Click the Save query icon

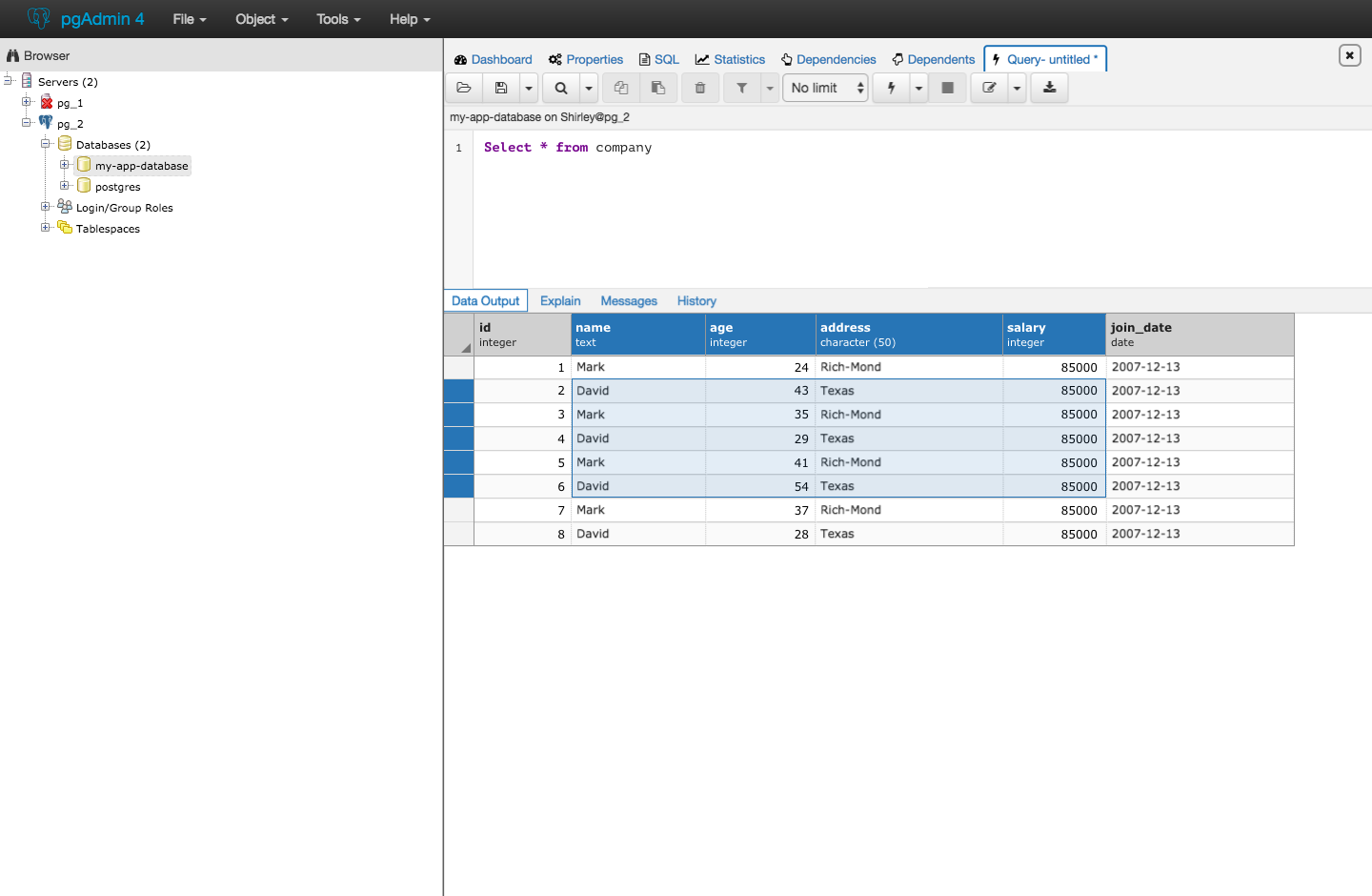pos(501,88)
